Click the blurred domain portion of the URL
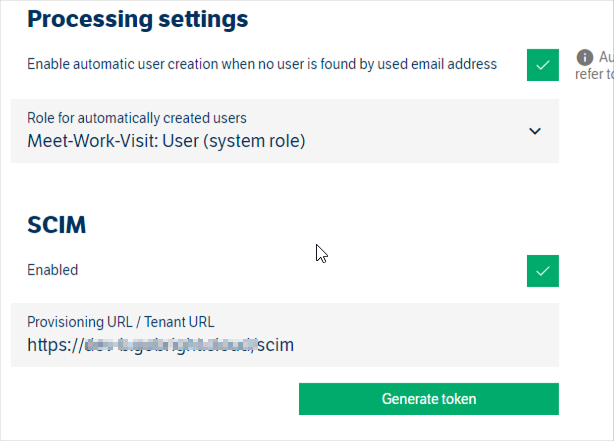The width and height of the screenshot is (614, 441). pos(170,345)
